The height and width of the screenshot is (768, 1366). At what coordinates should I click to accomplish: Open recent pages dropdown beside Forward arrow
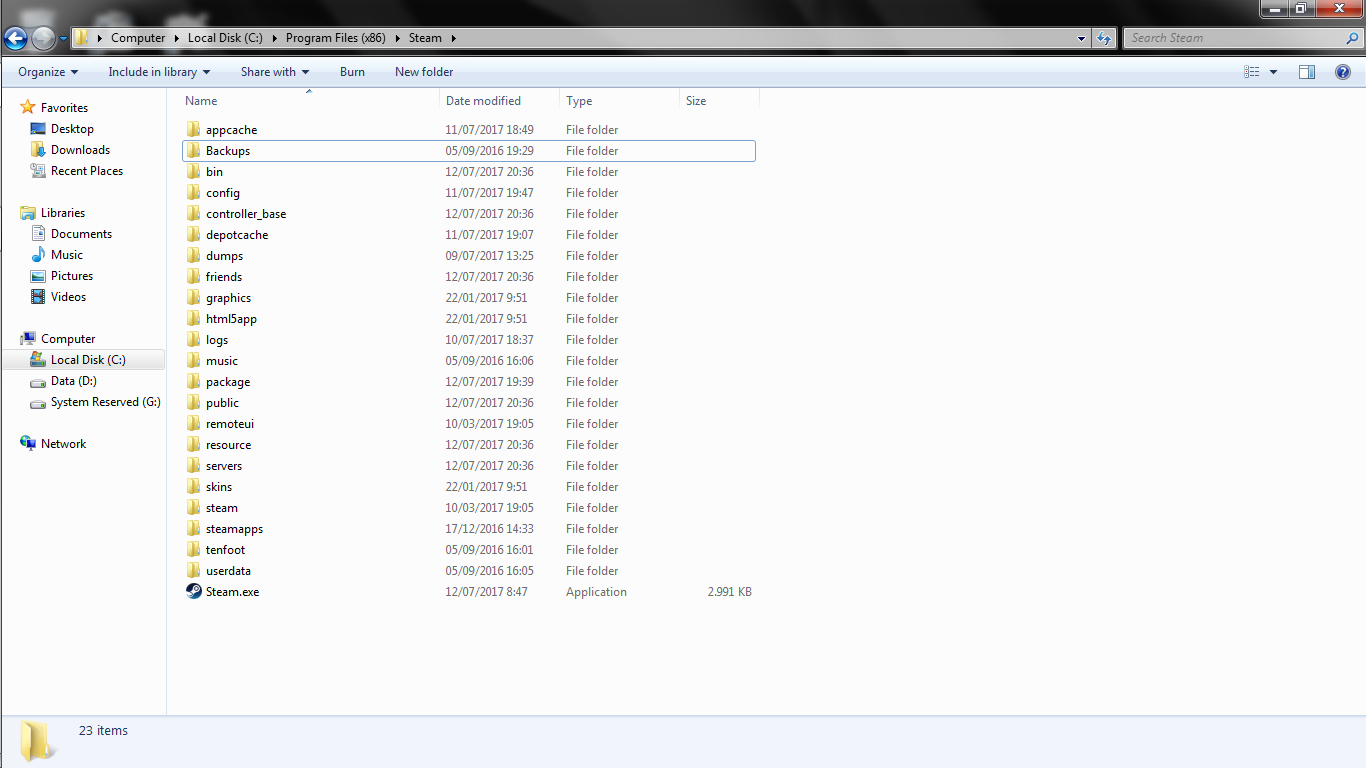(63, 39)
